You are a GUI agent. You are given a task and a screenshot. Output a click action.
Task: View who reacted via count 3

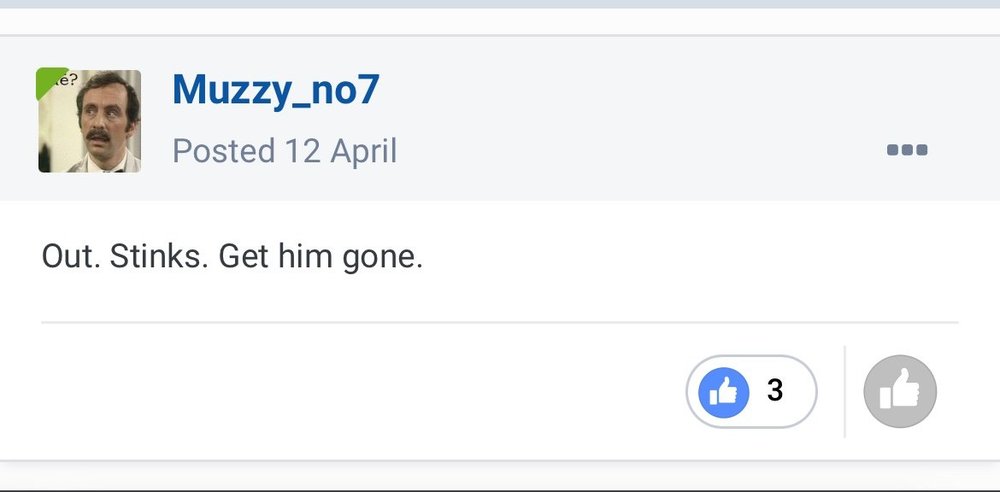[775, 391]
